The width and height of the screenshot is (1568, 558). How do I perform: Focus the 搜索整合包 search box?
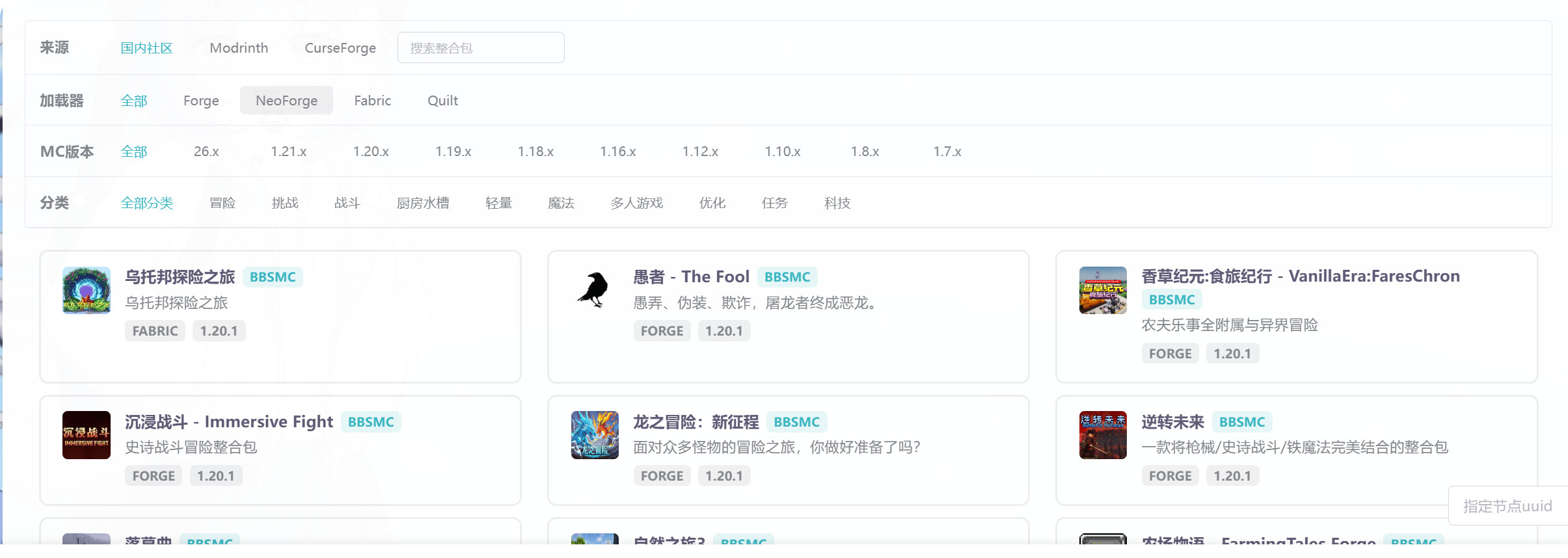click(481, 47)
